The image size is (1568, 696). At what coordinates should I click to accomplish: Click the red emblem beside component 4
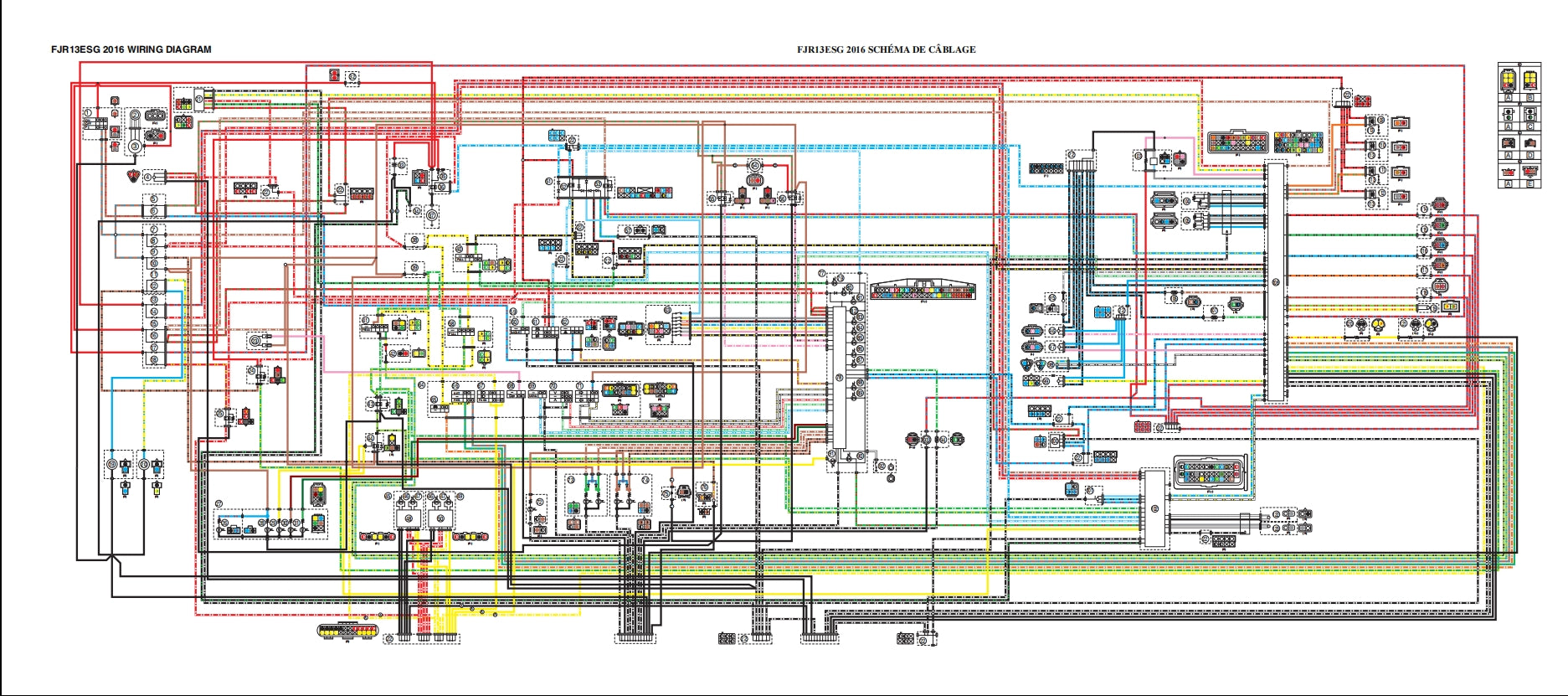132,176
